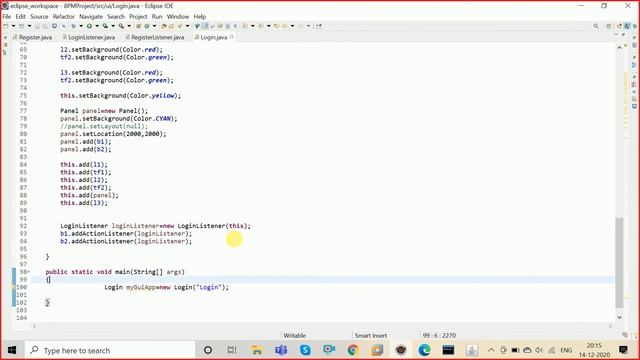Click the Debug bug toolbar icon
This screenshot has width=640, height=360.
point(73,26)
